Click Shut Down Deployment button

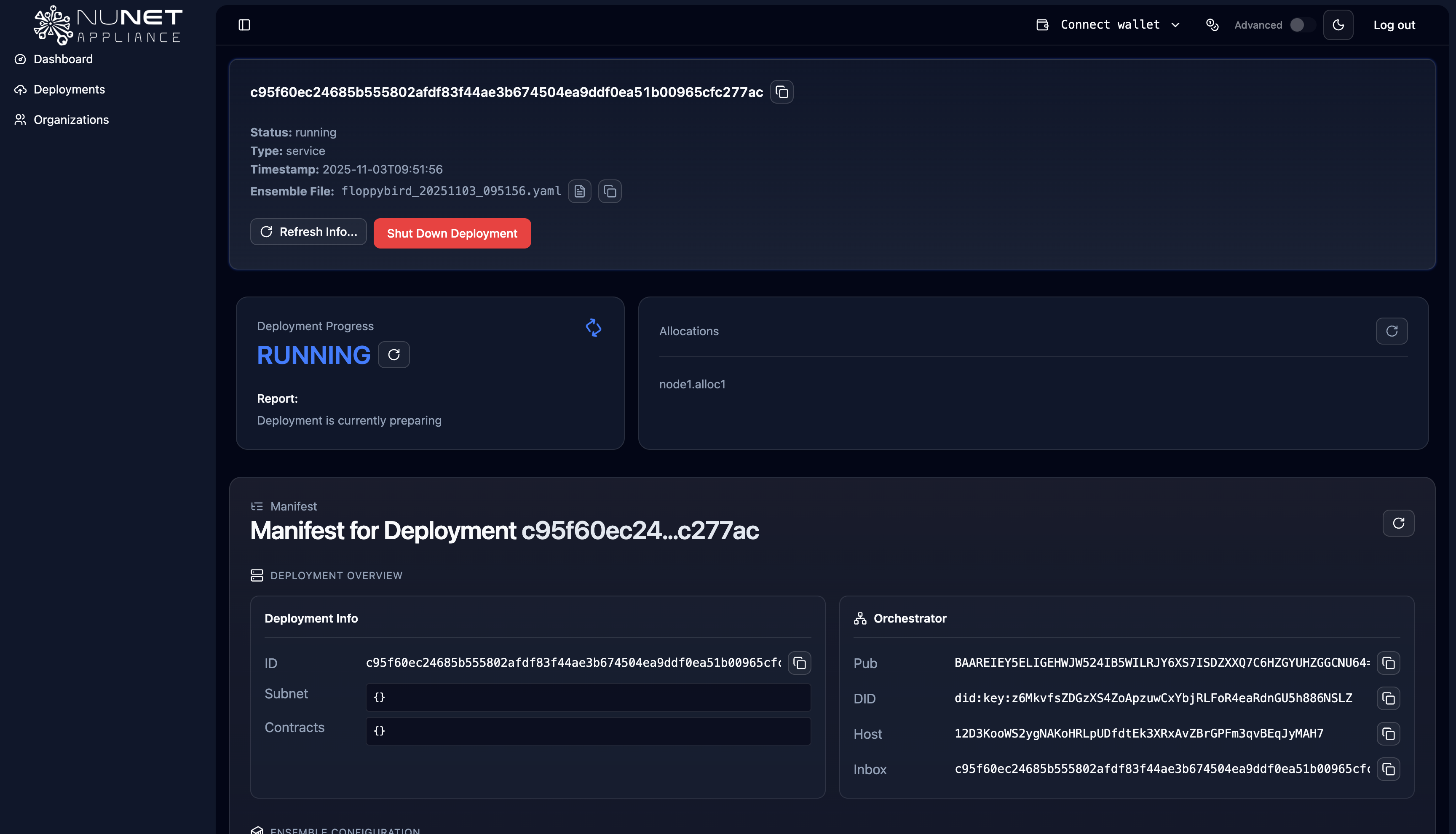point(452,233)
